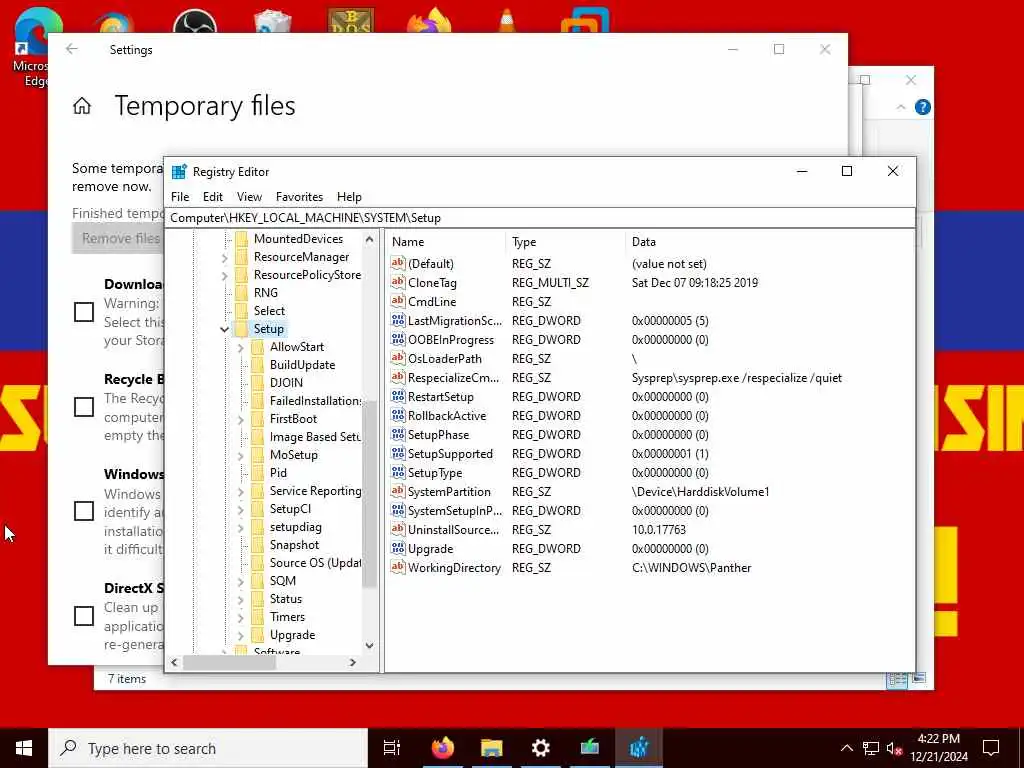Click the tree pane vertical scrollbar thumb

click(x=370, y=494)
